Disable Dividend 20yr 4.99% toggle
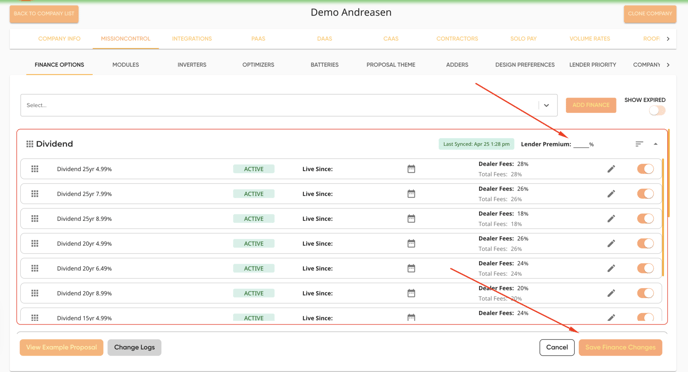The image size is (688, 372). coord(645,243)
